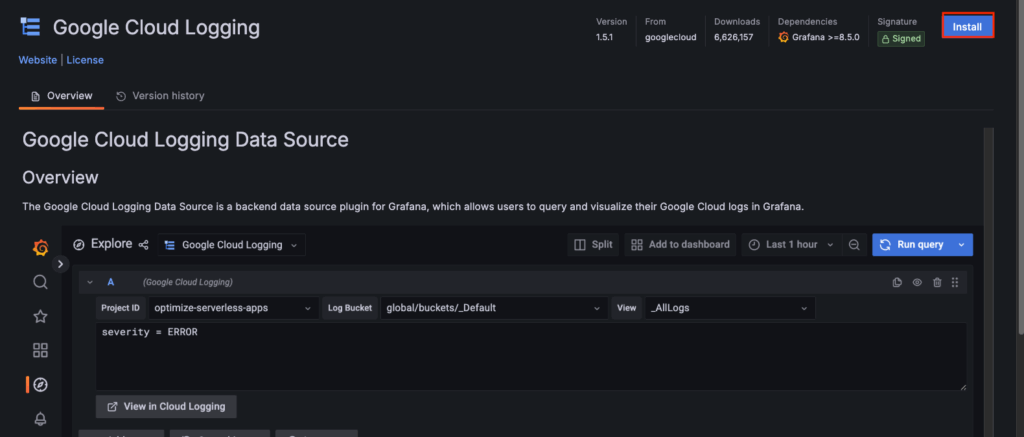Screen dimensions: 1024x437
Task: Open the Search icon in sidebar
Action: [40, 282]
